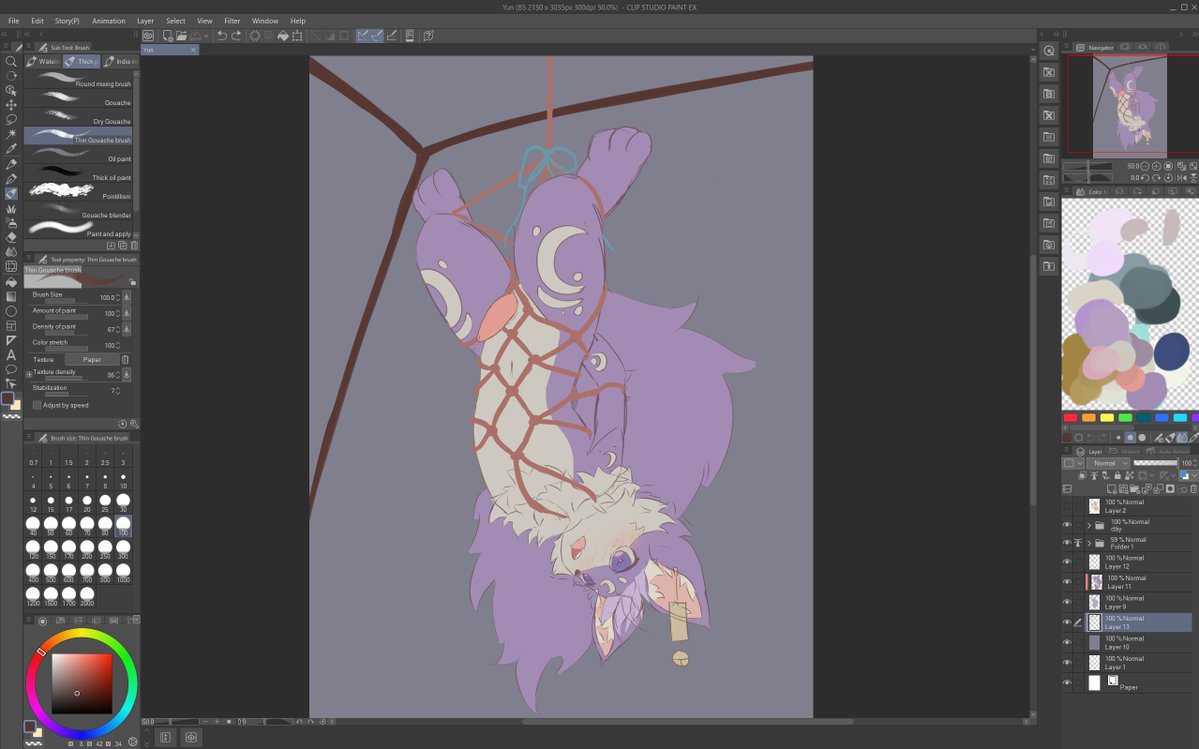Open the File menu
This screenshot has height=749, width=1199.
coord(13,21)
